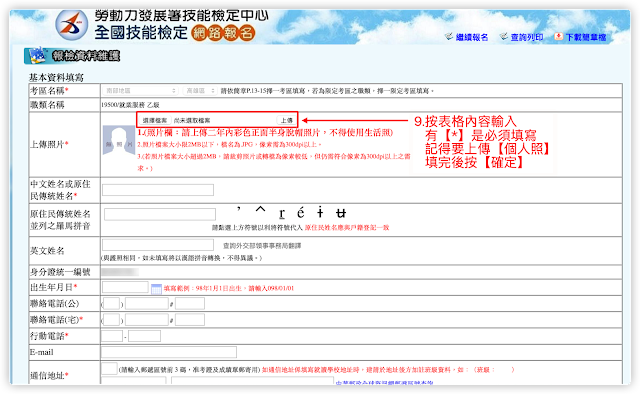Focus the 聯絡電話(公) area code field
Image resolution: width=640 pixels, height=394 pixels.
click(x=111, y=303)
